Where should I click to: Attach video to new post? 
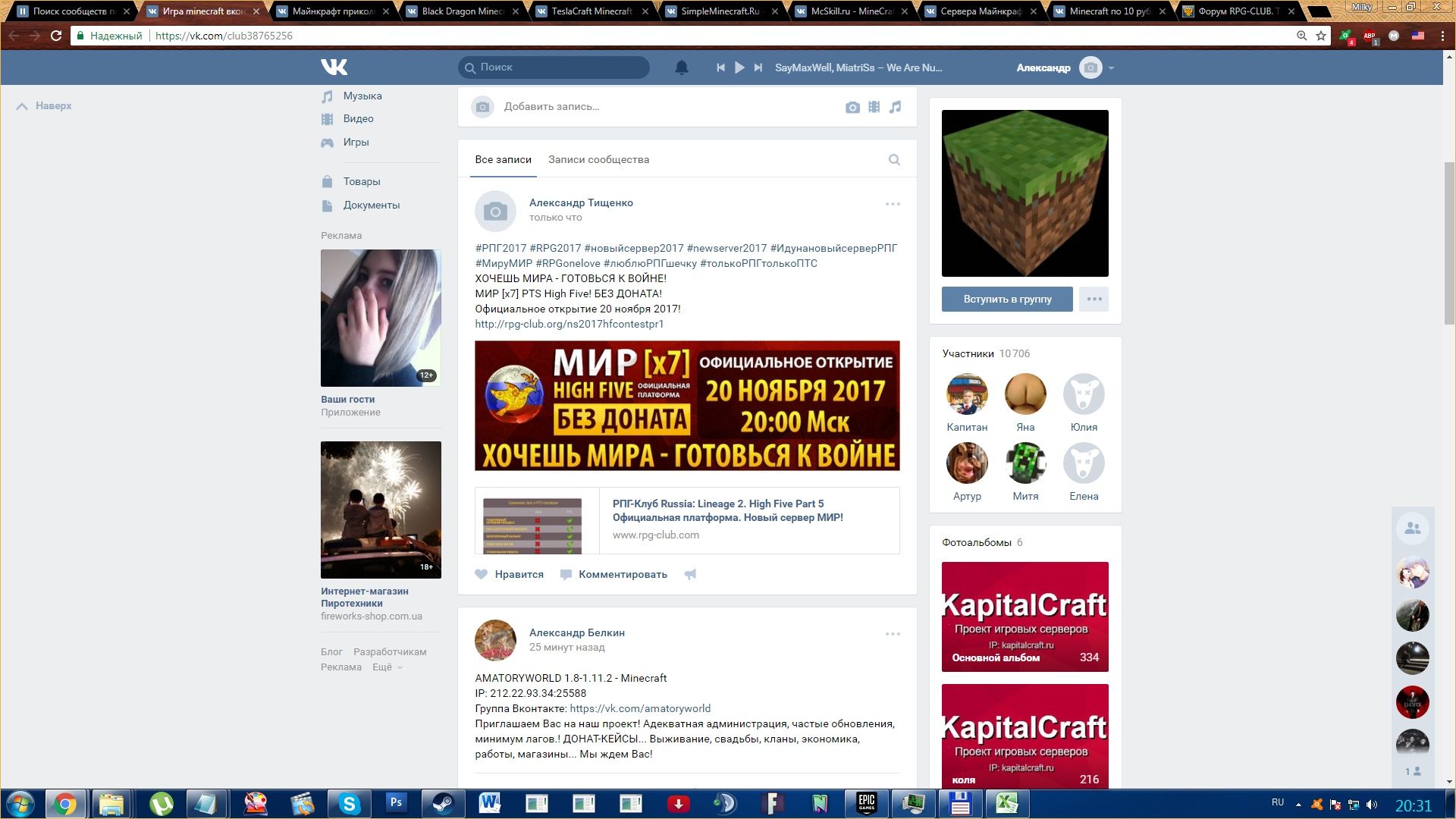tap(874, 107)
